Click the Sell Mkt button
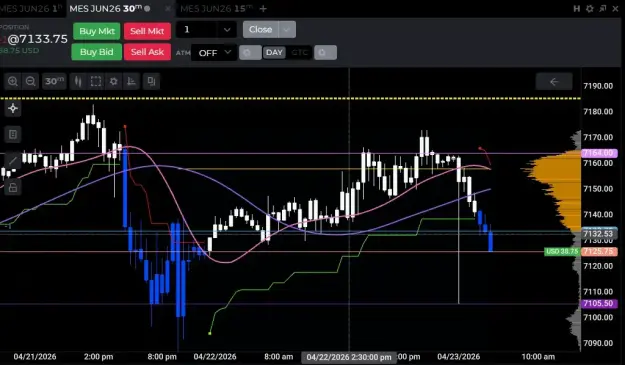This screenshot has width=625, height=365. point(147,31)
